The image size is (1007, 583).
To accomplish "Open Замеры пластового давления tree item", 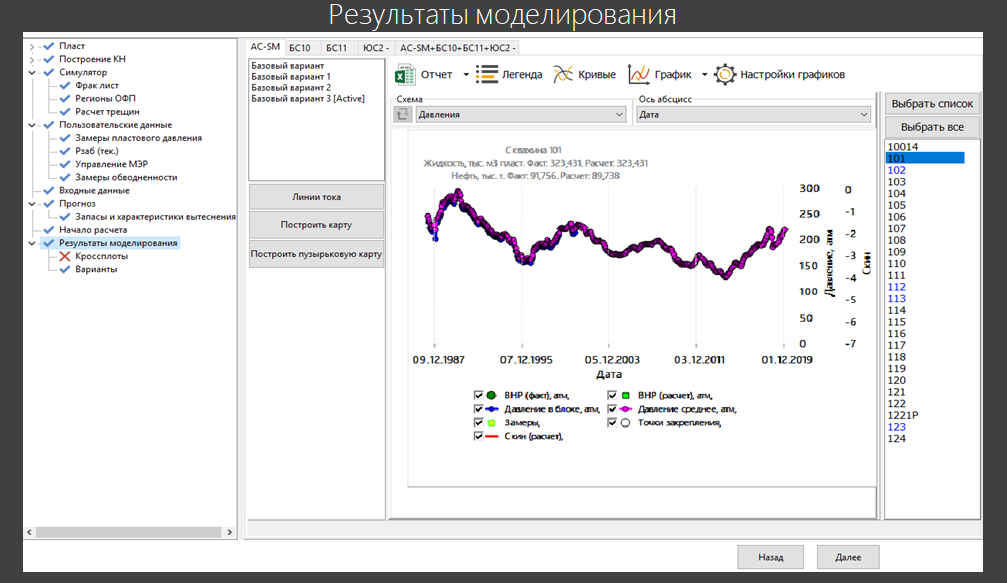I will pos(138,138).
